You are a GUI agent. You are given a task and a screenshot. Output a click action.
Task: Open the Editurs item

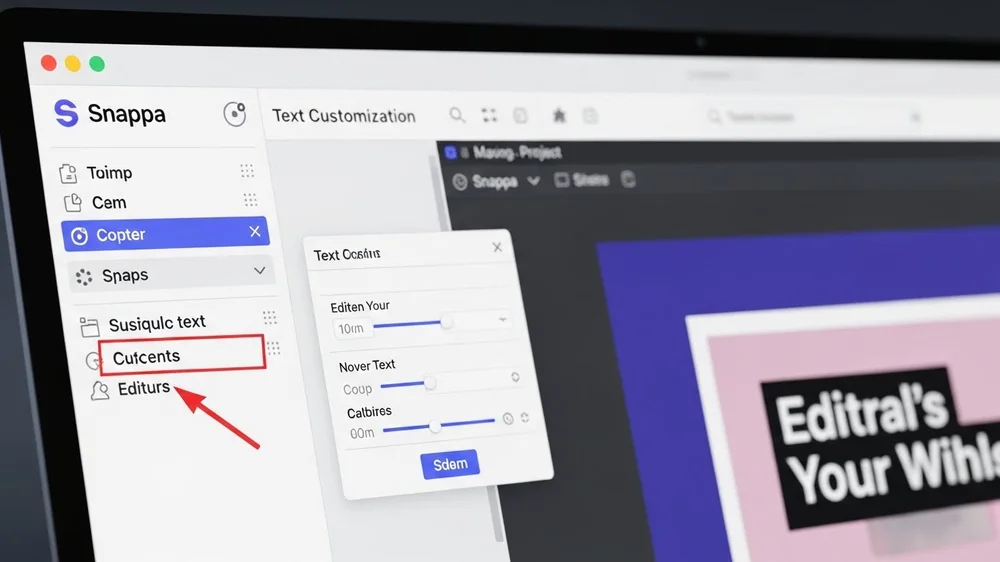pos(143,387)
